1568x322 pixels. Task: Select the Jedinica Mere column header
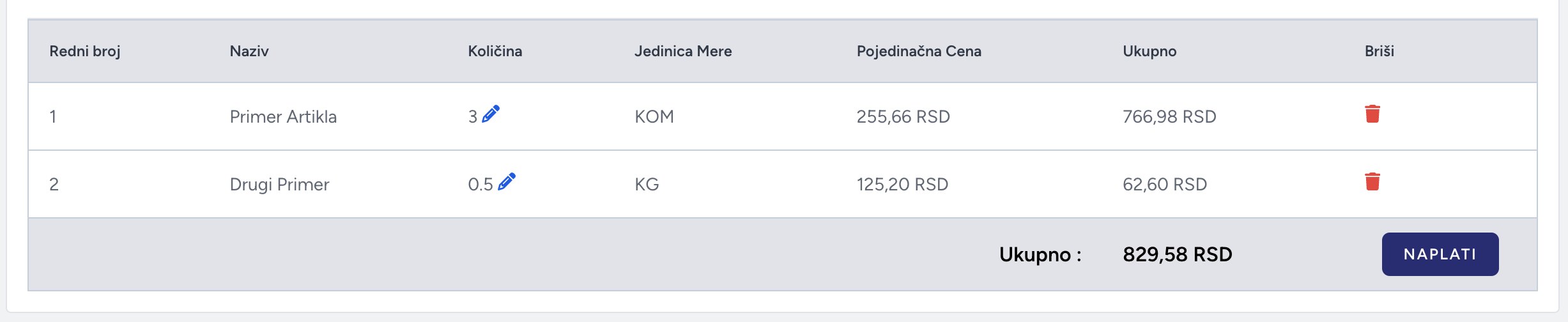[x=683, y=51]
